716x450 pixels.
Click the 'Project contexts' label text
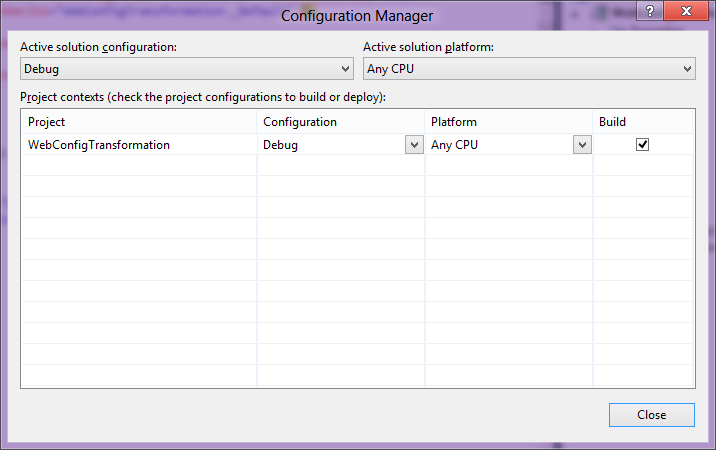[202, 97]
